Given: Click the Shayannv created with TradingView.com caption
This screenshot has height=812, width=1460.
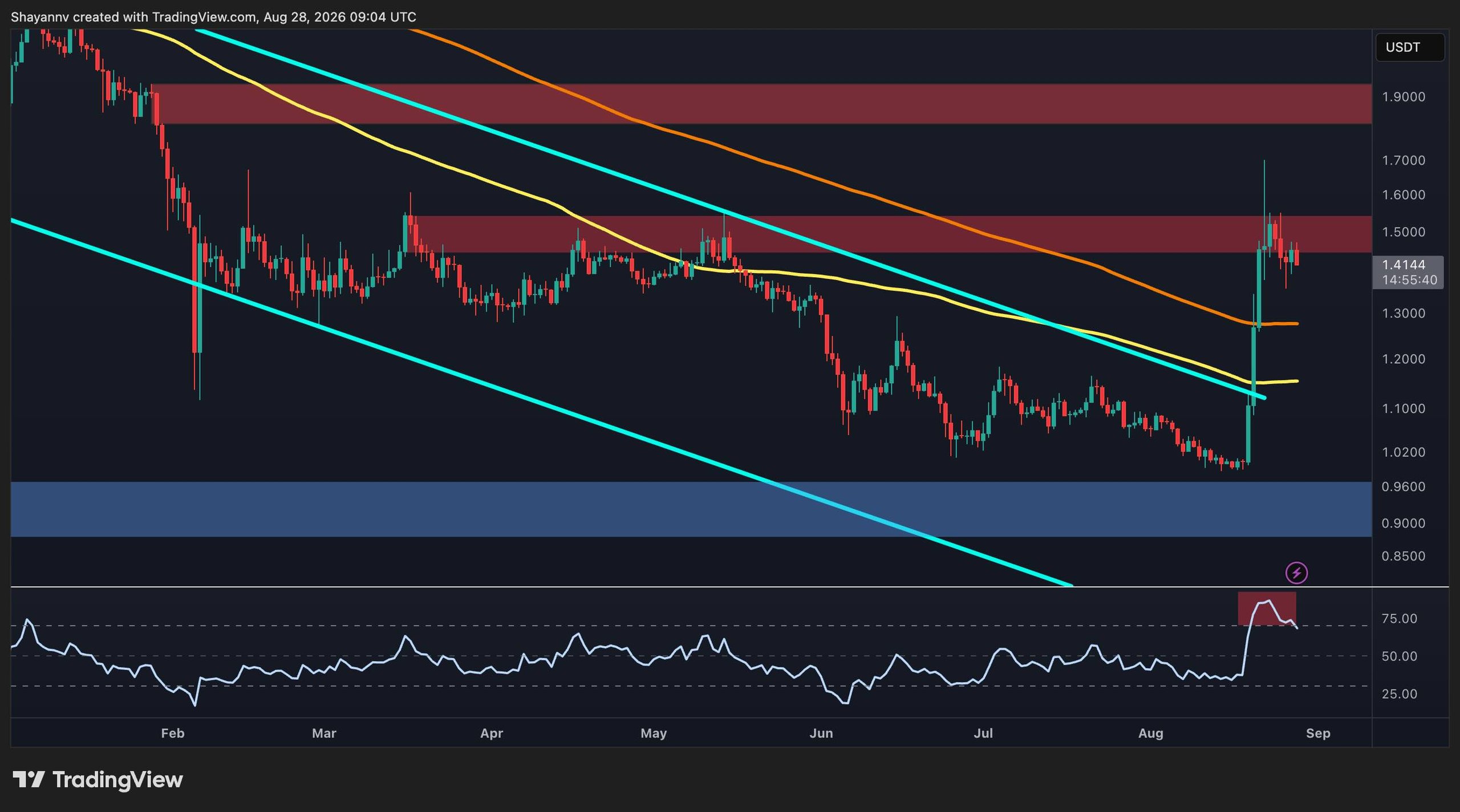Looking at the screenshot, I should (x=213, y=17).
